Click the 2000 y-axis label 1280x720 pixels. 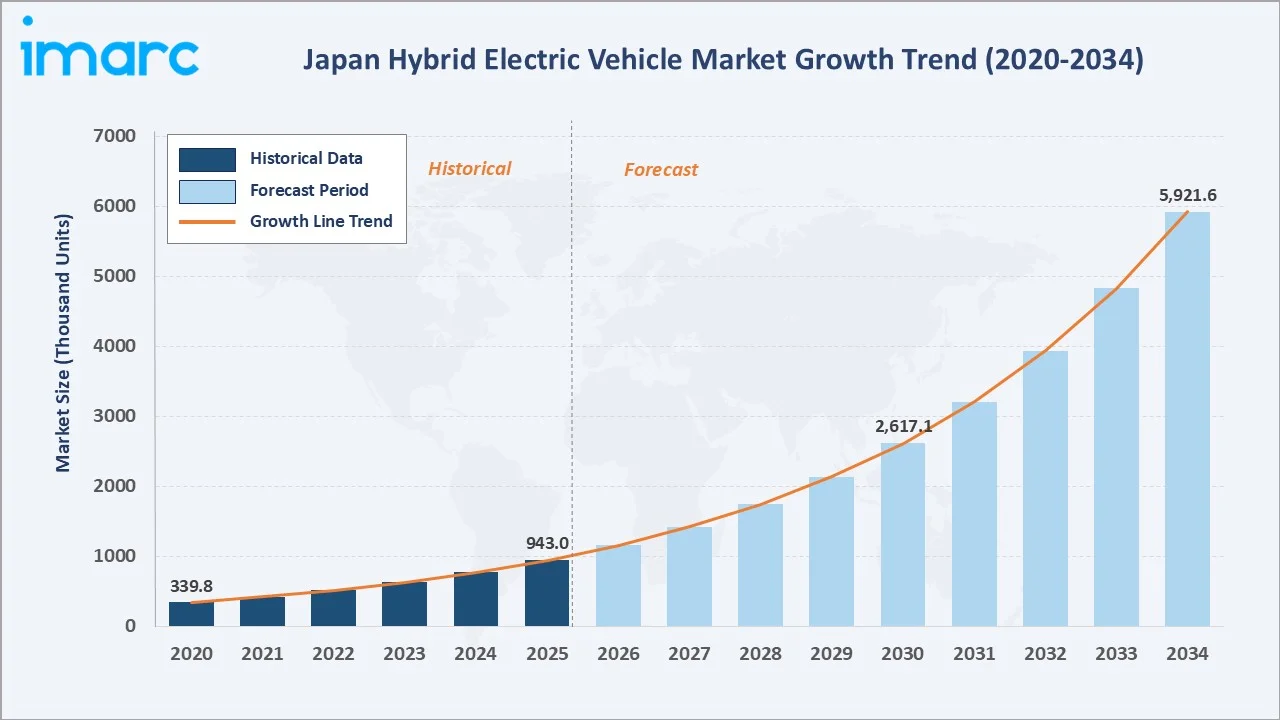pos(116,486)
